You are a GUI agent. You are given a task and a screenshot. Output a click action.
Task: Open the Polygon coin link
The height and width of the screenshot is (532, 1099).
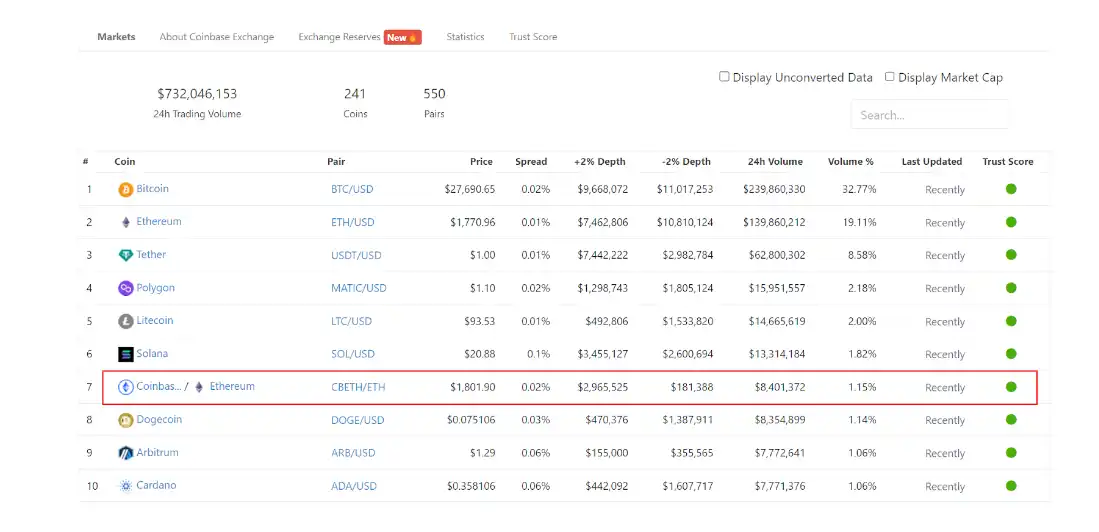coord(155,287)
